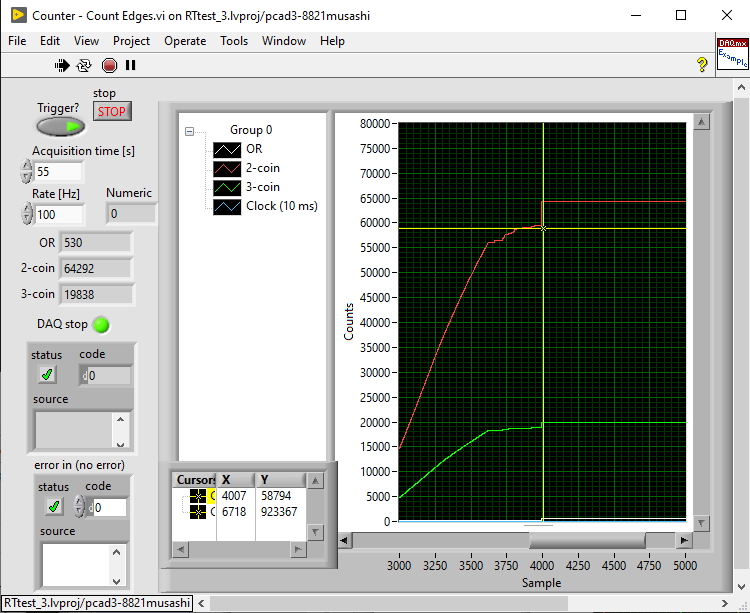This screenshot has width=750, height=613.
Task: Click the 3-coin plot legend icon
Action: (x=228, y=187)
